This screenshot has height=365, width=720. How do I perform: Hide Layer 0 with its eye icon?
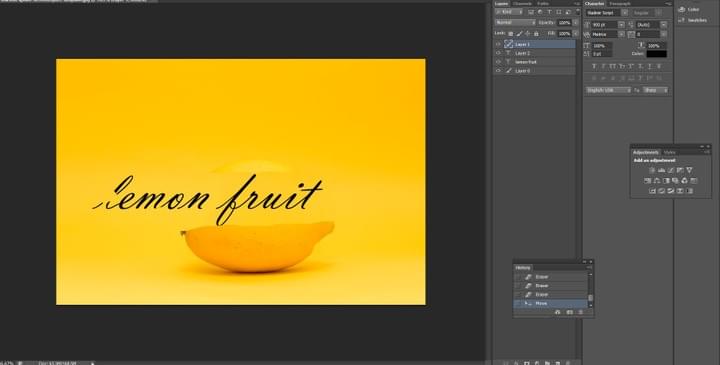pyautogui.click(x=498, y=70)
